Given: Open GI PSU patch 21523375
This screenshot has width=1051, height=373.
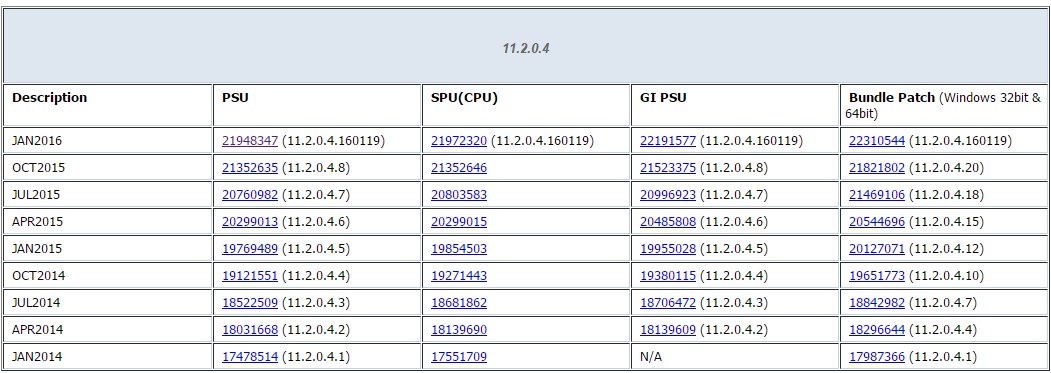Looking at the screenshot, I should (668, 168).
